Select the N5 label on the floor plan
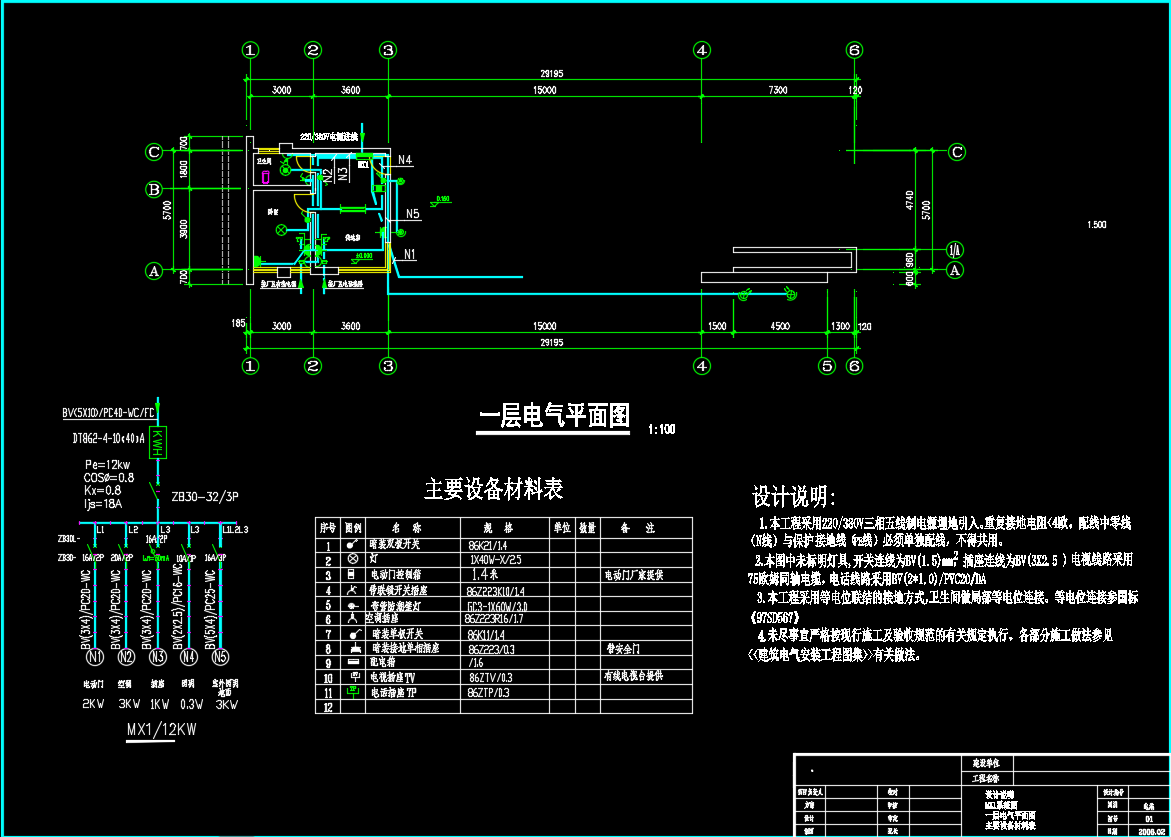This screenshot has height=837, width=1171. pos(412,214)
